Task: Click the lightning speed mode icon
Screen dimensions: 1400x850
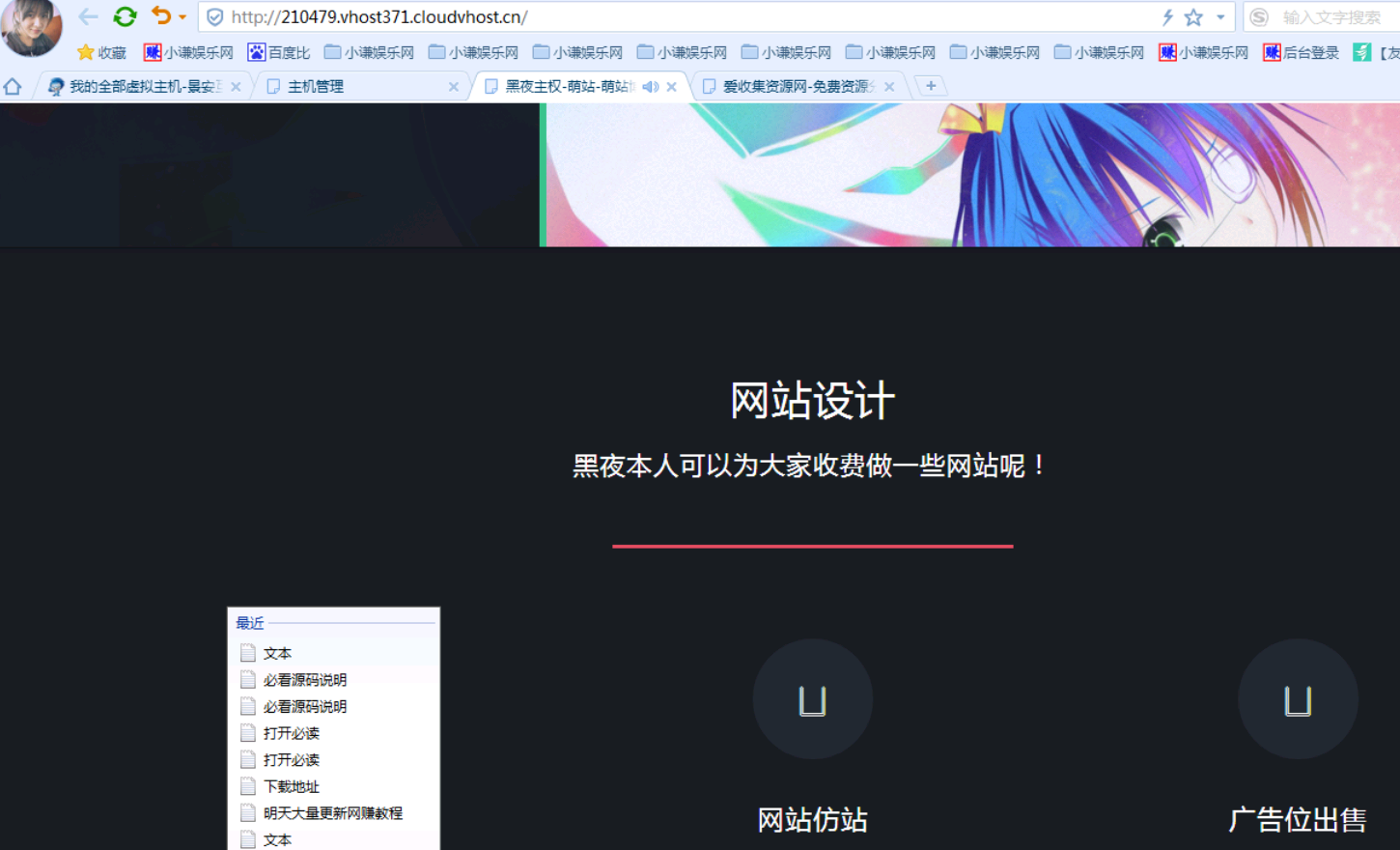Action: (1167, 17)
